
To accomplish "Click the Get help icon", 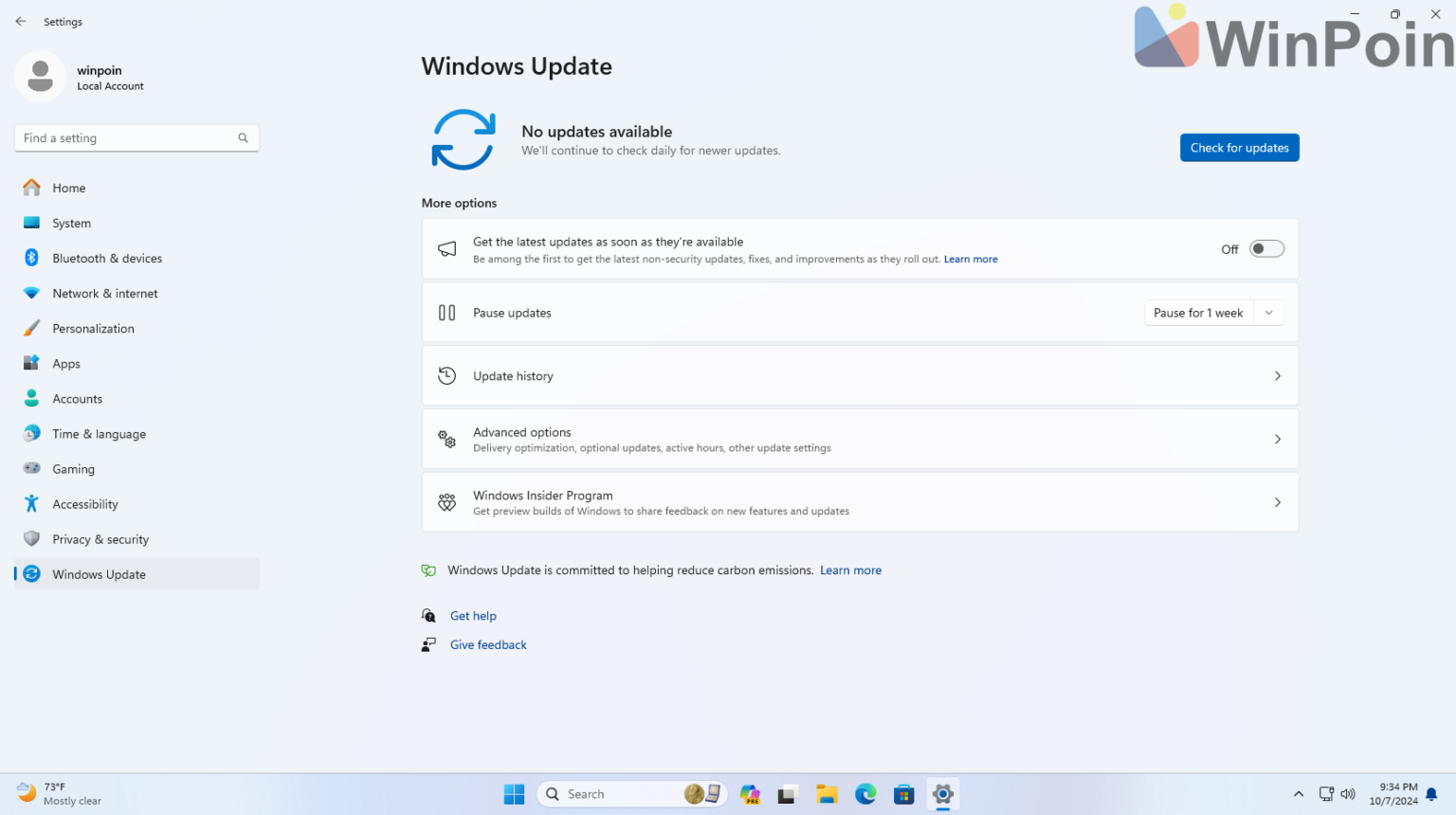I will [428, 615].
